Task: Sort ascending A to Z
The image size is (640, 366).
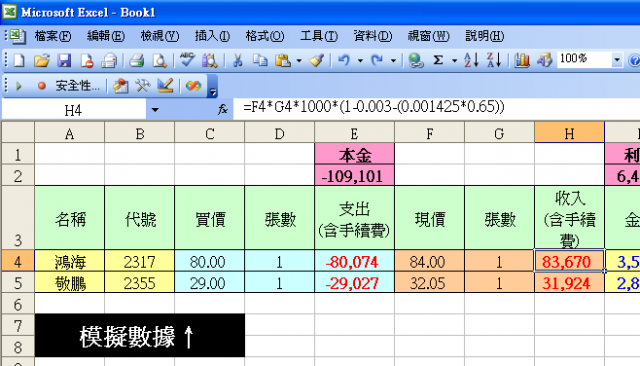Action: (471, 60)
